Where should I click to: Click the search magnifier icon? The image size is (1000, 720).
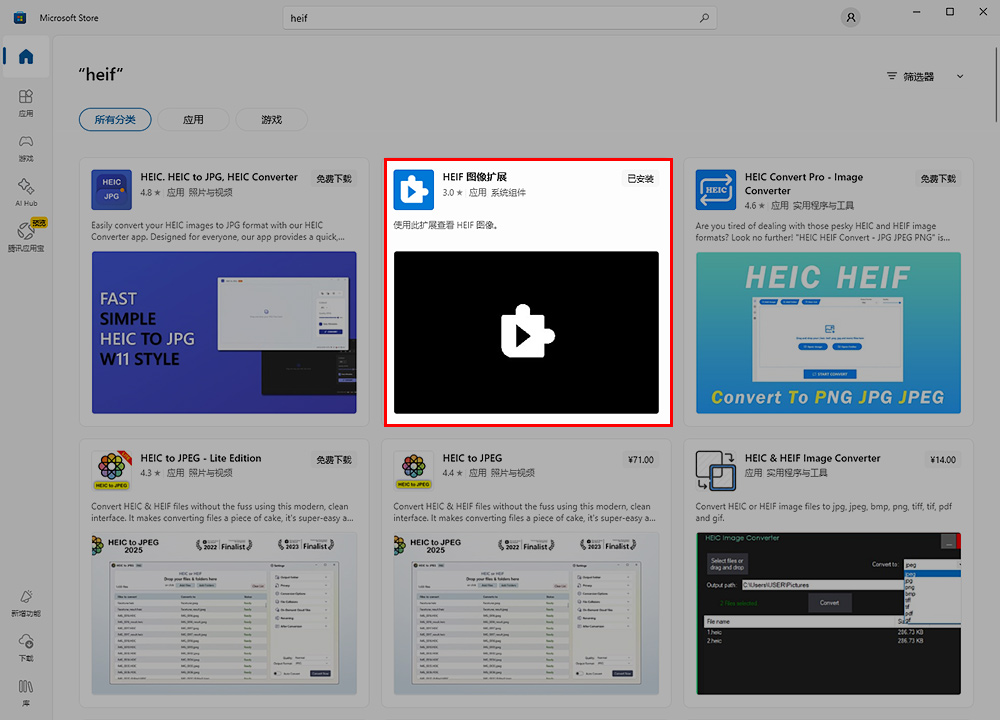(704, 18)
